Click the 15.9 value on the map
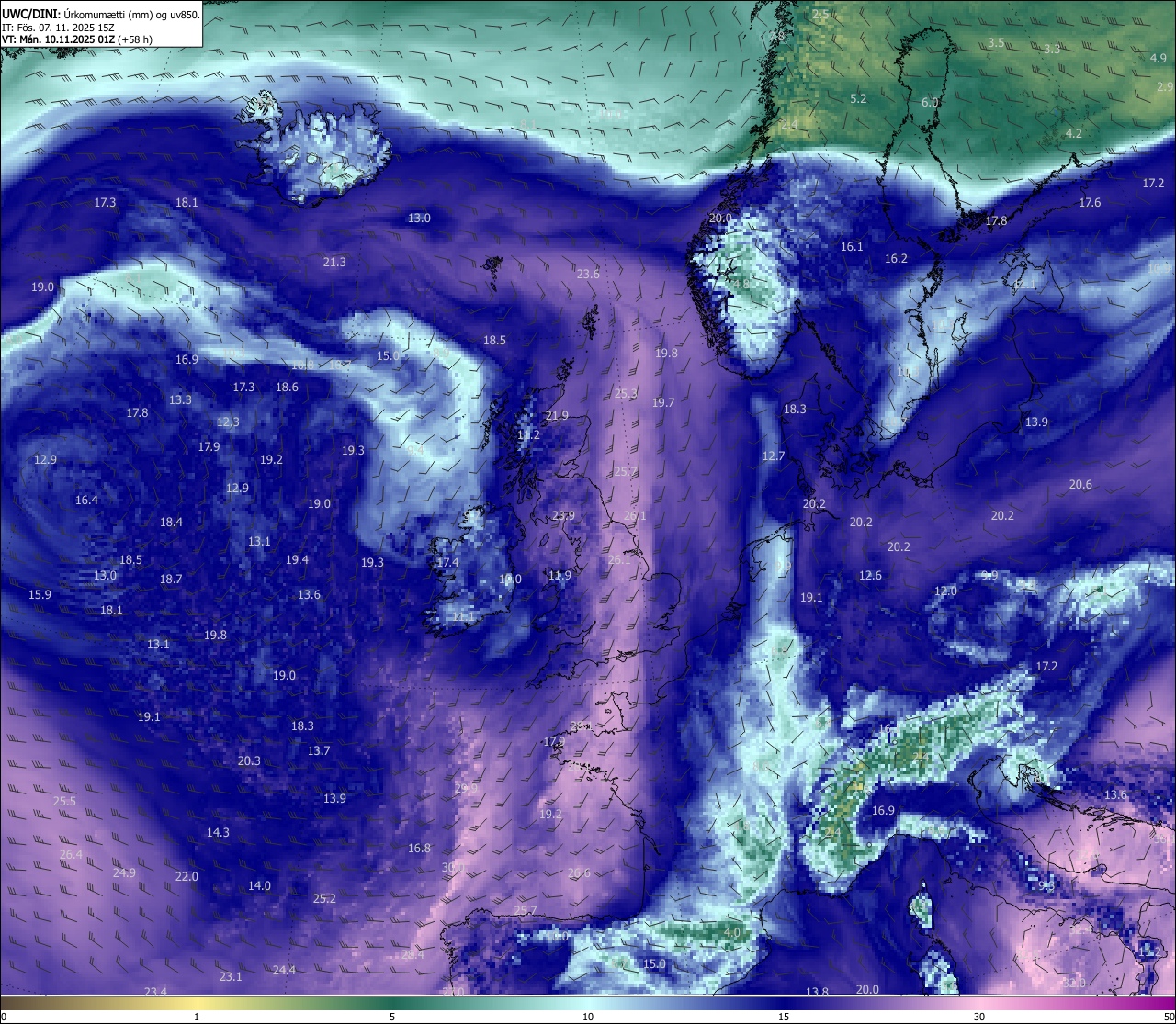The height and width of the screenshot is (1024, 1176). click(40, 594)
